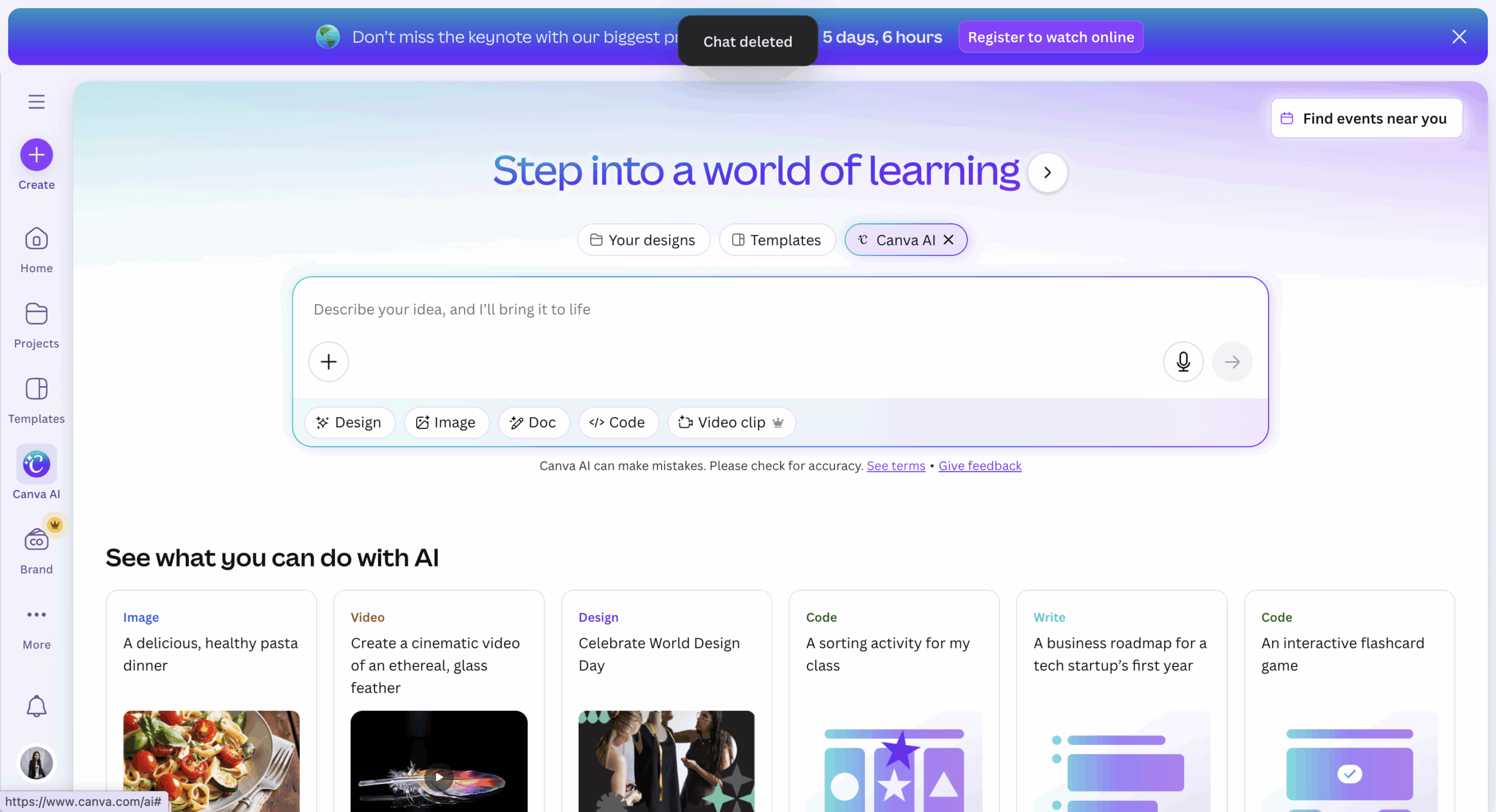Start voice input with the microphone

(x=1183, y=362)
